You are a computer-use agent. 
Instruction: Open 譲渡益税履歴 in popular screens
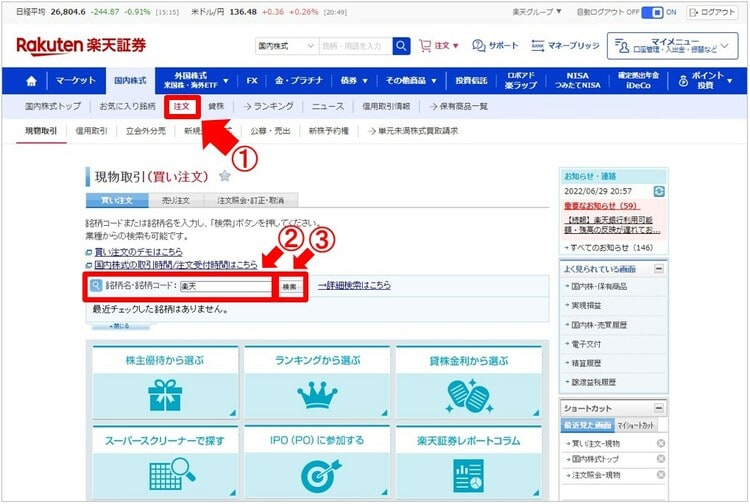(x=594, y=382)
